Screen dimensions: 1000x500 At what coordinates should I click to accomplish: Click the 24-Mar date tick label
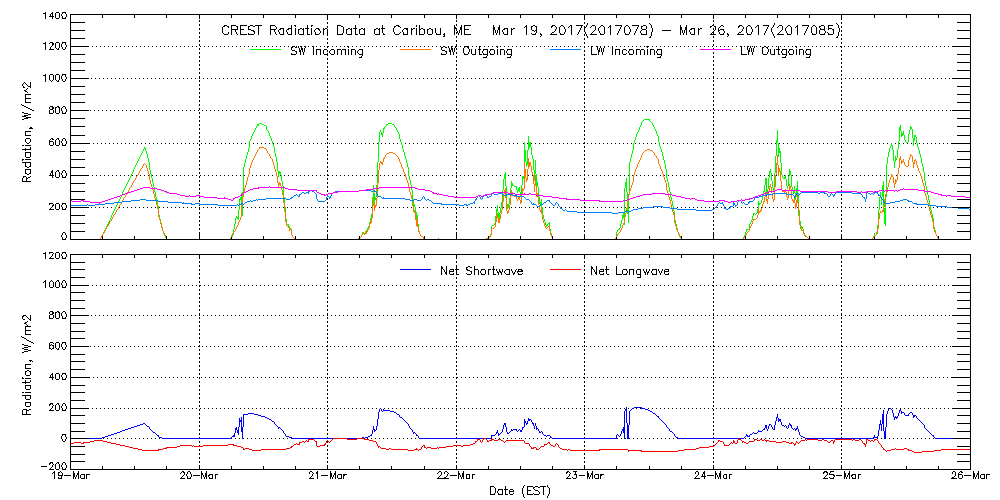713,475
